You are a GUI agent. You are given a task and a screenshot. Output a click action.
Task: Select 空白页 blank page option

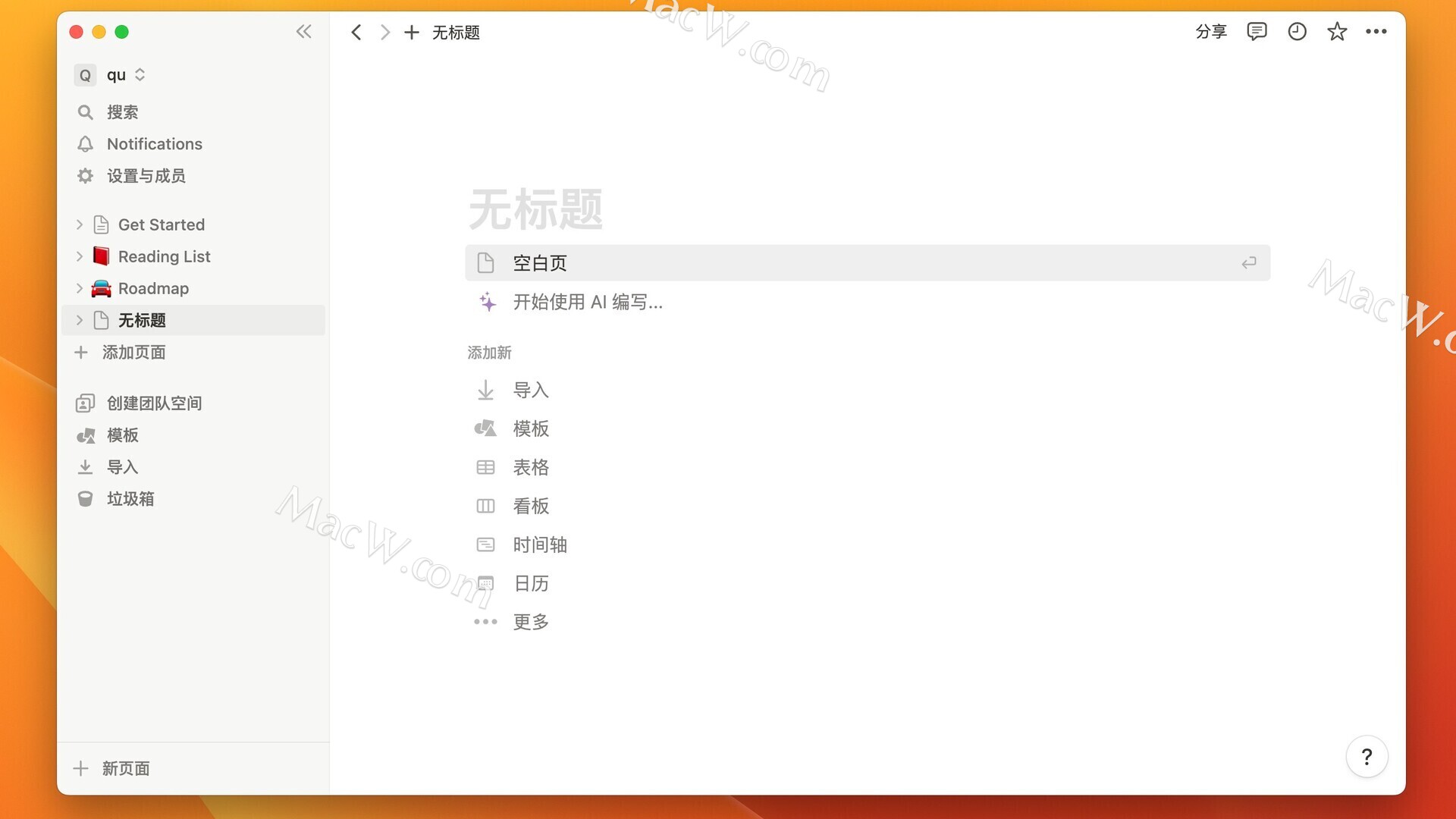(868, 263)
